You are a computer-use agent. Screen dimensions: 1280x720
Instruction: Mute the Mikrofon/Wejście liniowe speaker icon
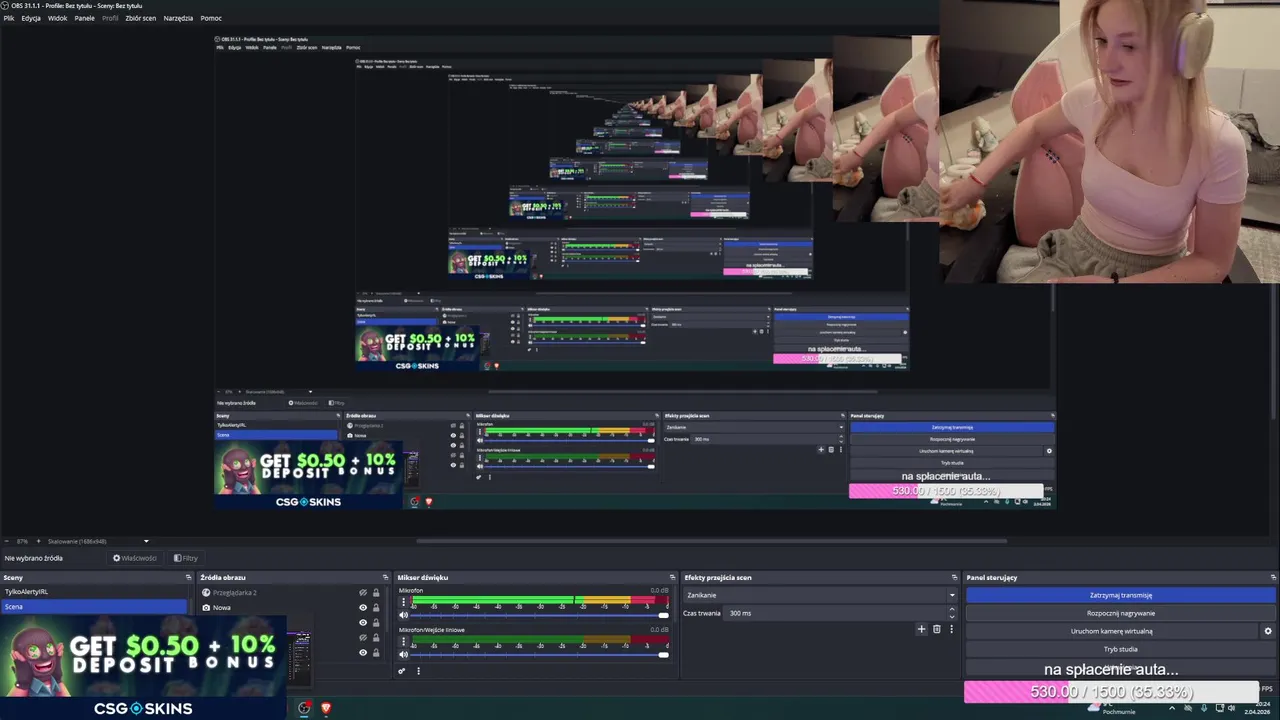pos(404,654)
